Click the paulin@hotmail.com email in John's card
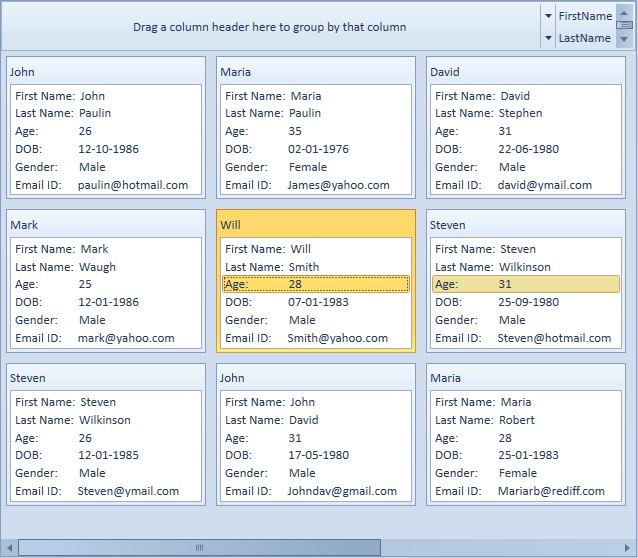 [133, 185]
